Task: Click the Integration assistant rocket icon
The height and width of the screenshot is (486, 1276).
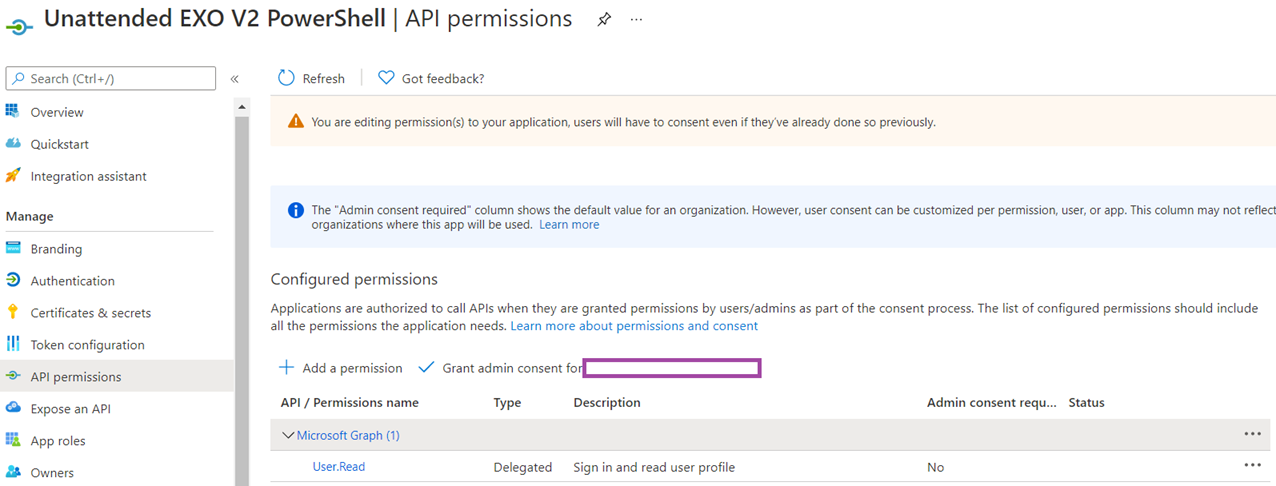Action: 13,176
